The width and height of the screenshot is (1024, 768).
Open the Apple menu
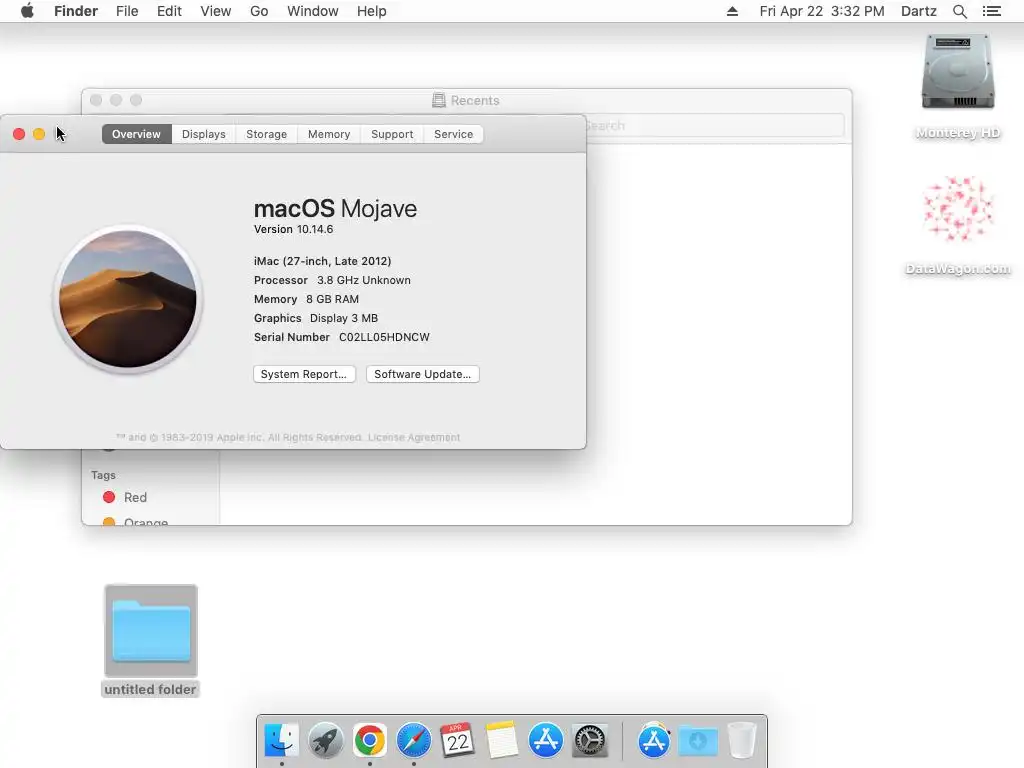coord(27,11)
